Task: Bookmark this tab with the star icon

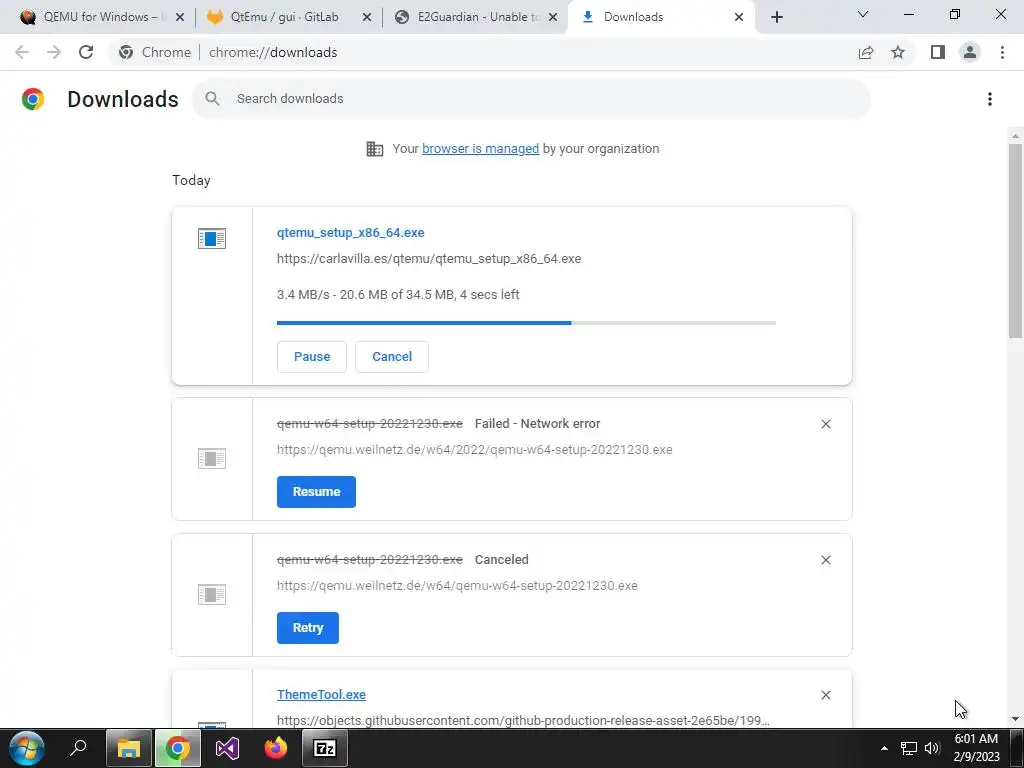Action: 898,52
